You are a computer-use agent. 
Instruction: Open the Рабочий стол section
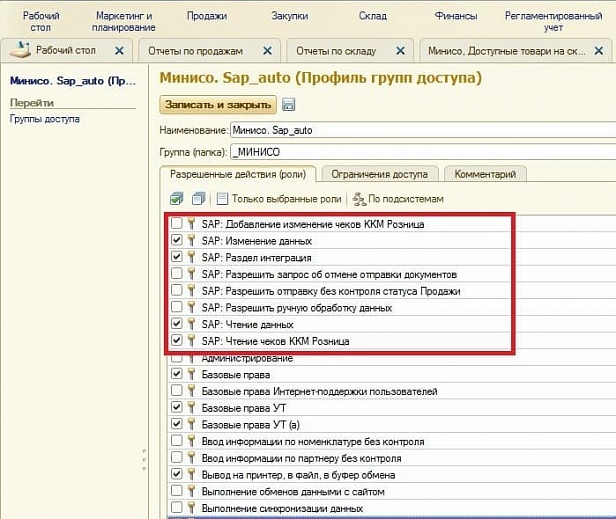[41, 22]
